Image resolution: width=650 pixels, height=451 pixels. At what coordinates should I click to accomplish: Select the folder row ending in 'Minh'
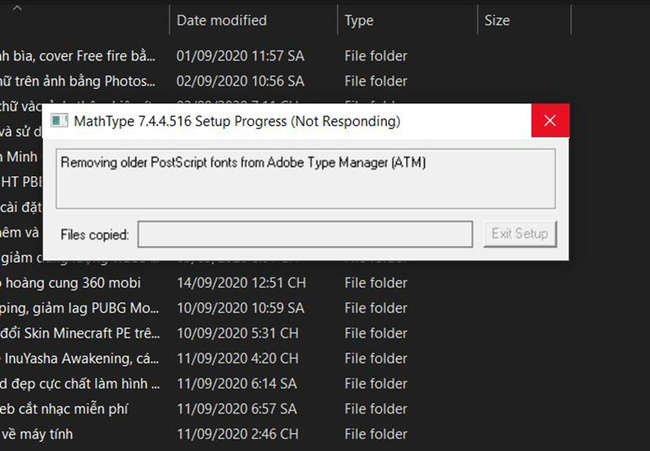pyautogui.click(x=20, y=156)
